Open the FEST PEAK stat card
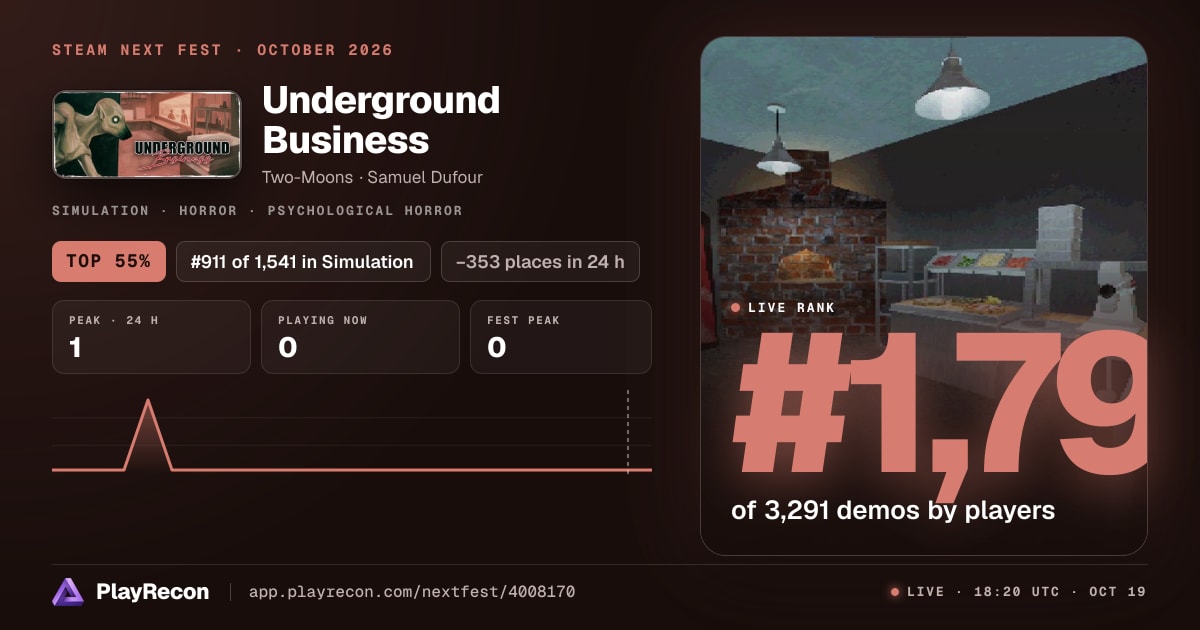 pos(561,337)
